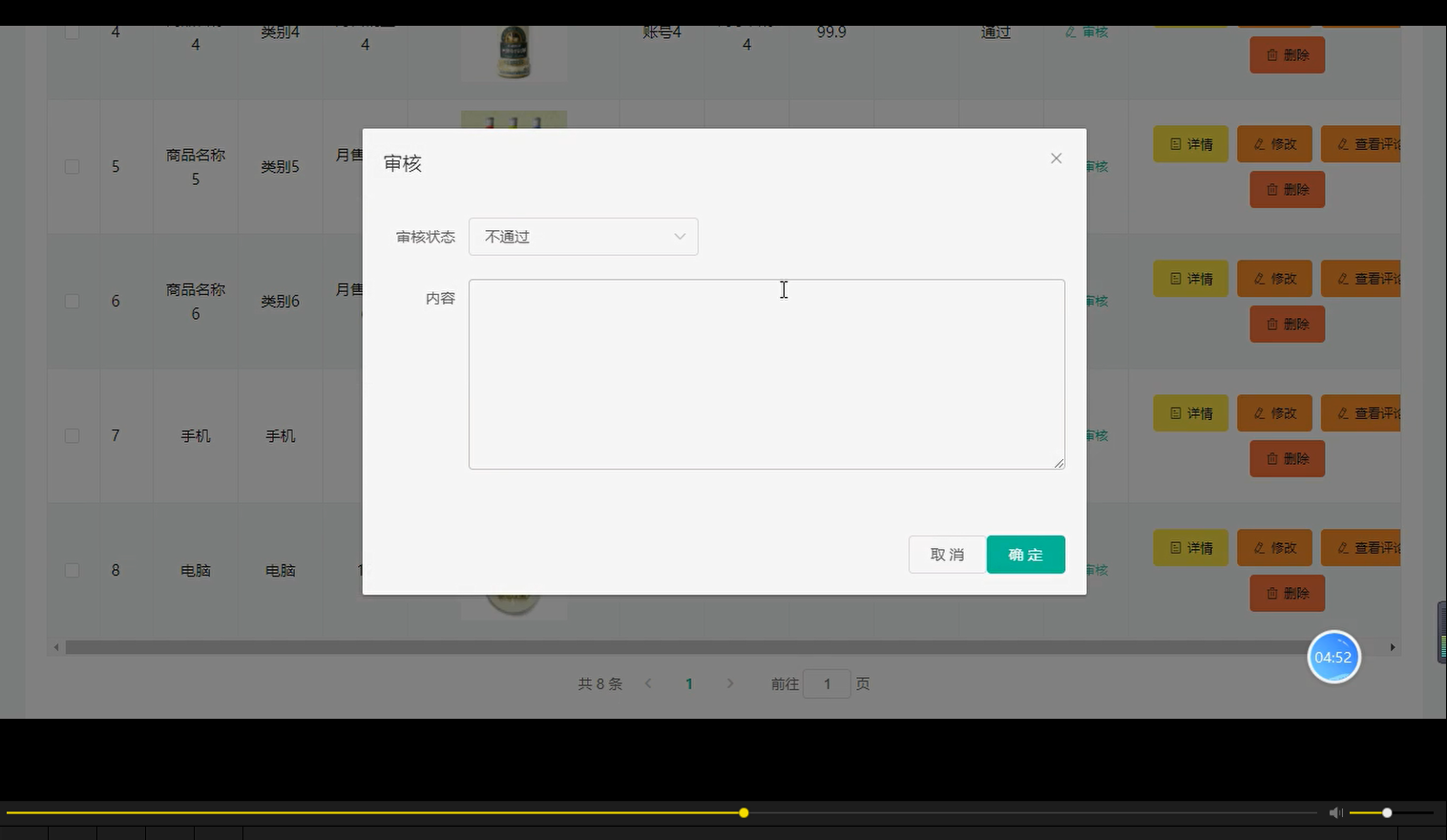Go to previous page arrow in pagination
The width and height of the screenshot is (1447, 840).
[x=648, y=683]
